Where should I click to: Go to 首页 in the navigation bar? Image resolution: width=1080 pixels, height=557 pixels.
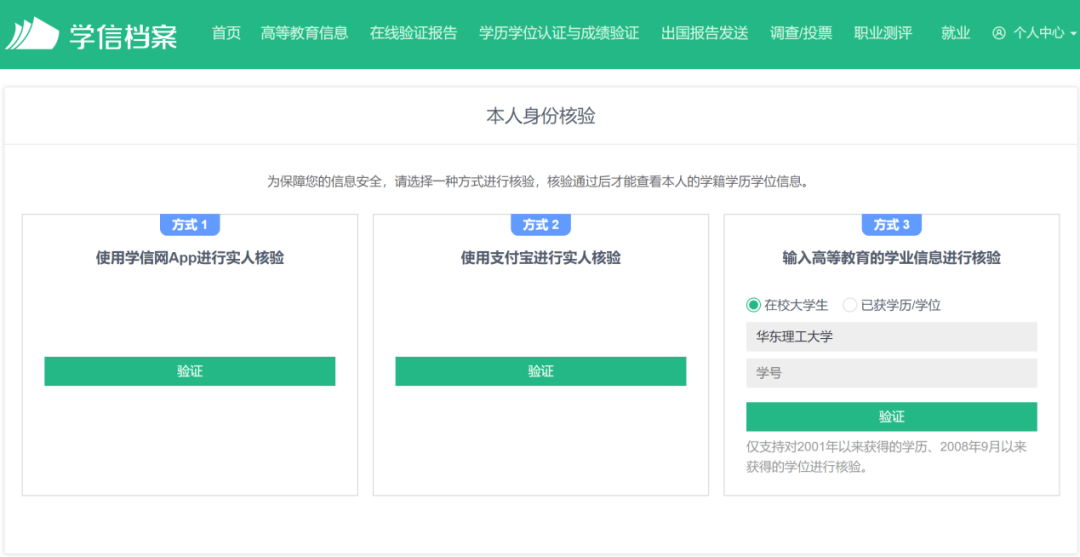click(226, 33)
